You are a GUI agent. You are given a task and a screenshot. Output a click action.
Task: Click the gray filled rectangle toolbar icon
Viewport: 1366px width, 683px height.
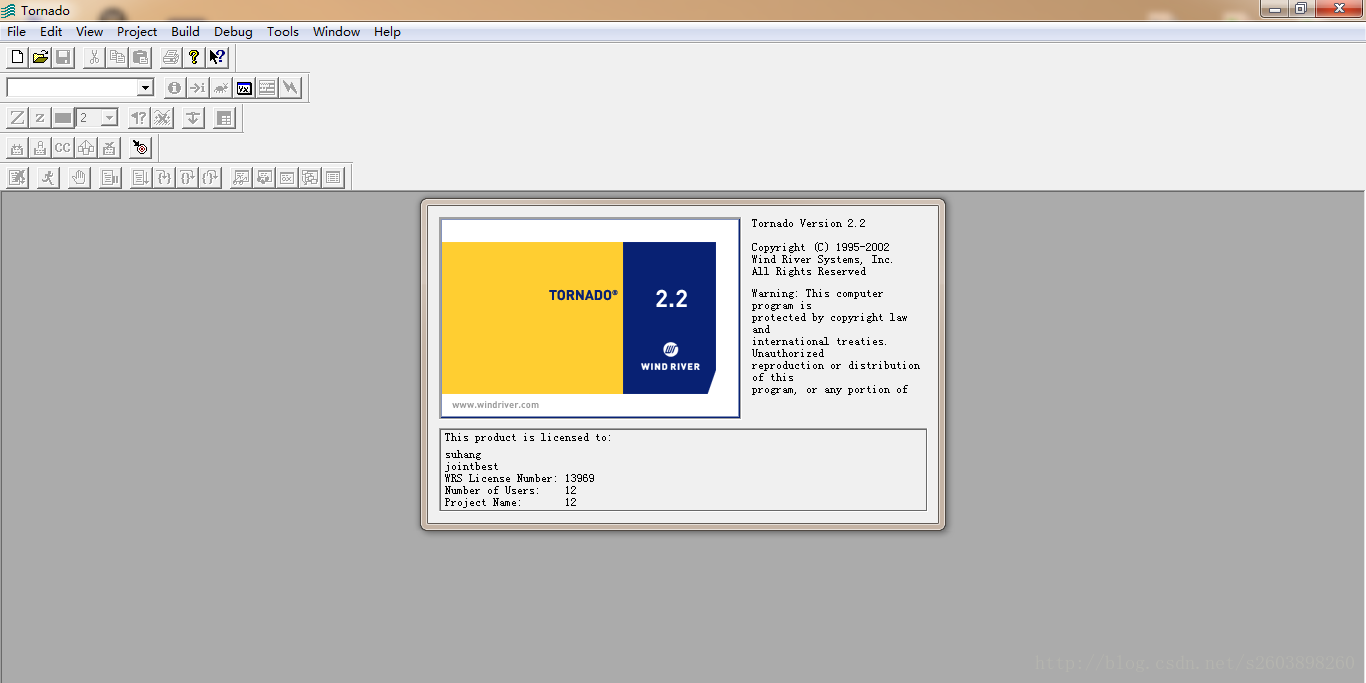point(63,118)
